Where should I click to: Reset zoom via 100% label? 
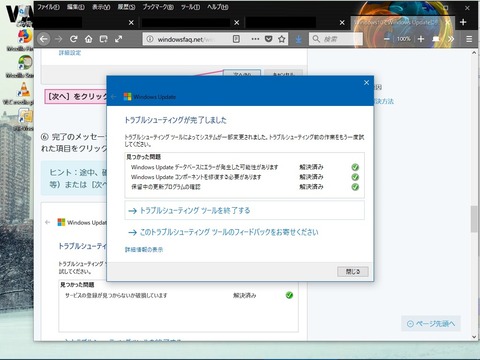click(x=404, y=39)
